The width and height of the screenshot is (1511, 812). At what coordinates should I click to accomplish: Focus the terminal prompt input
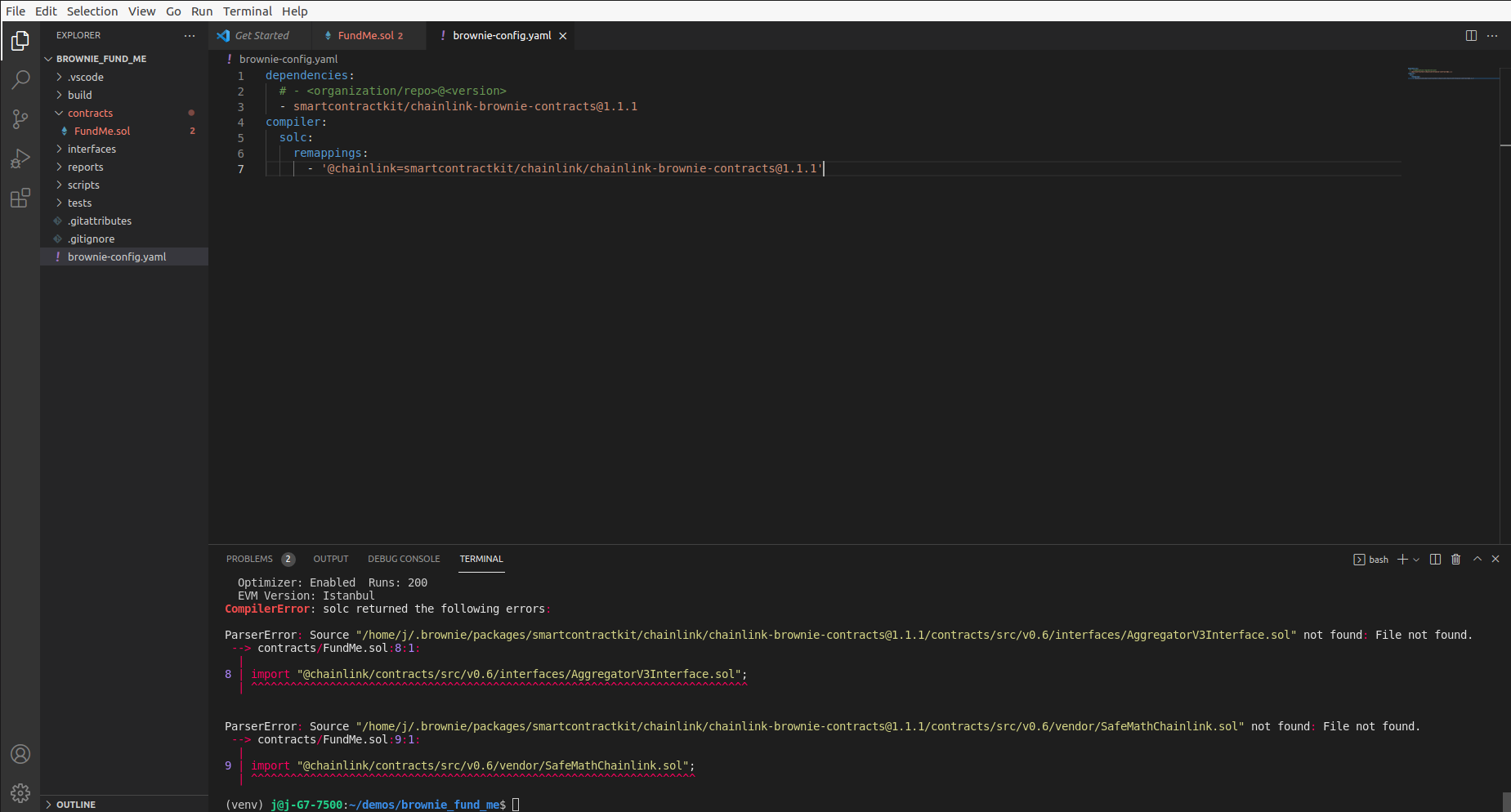(x=516, y=805)
